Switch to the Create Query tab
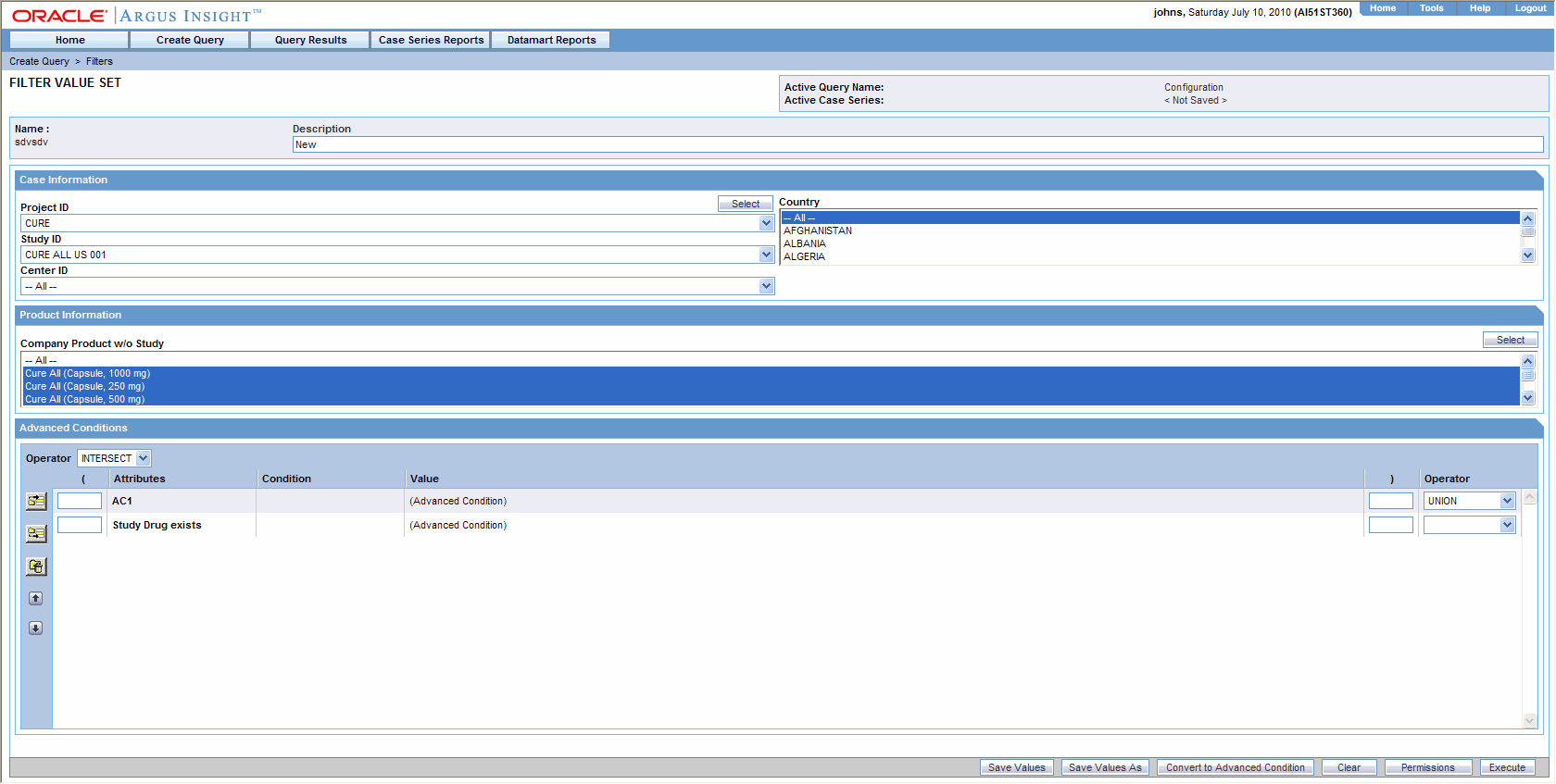The width and height of the screenshot is (1556, 784). (190, 40)
